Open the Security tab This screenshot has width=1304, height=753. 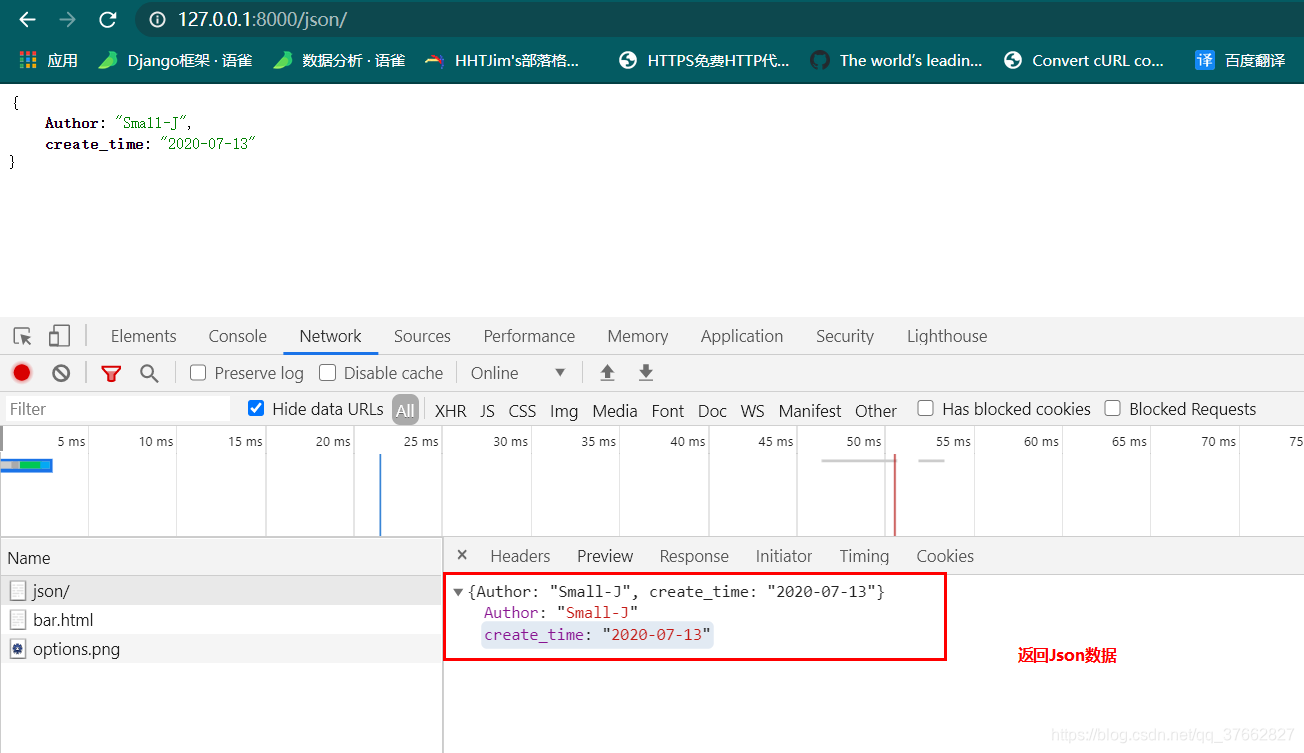click(x=844, y=336)
